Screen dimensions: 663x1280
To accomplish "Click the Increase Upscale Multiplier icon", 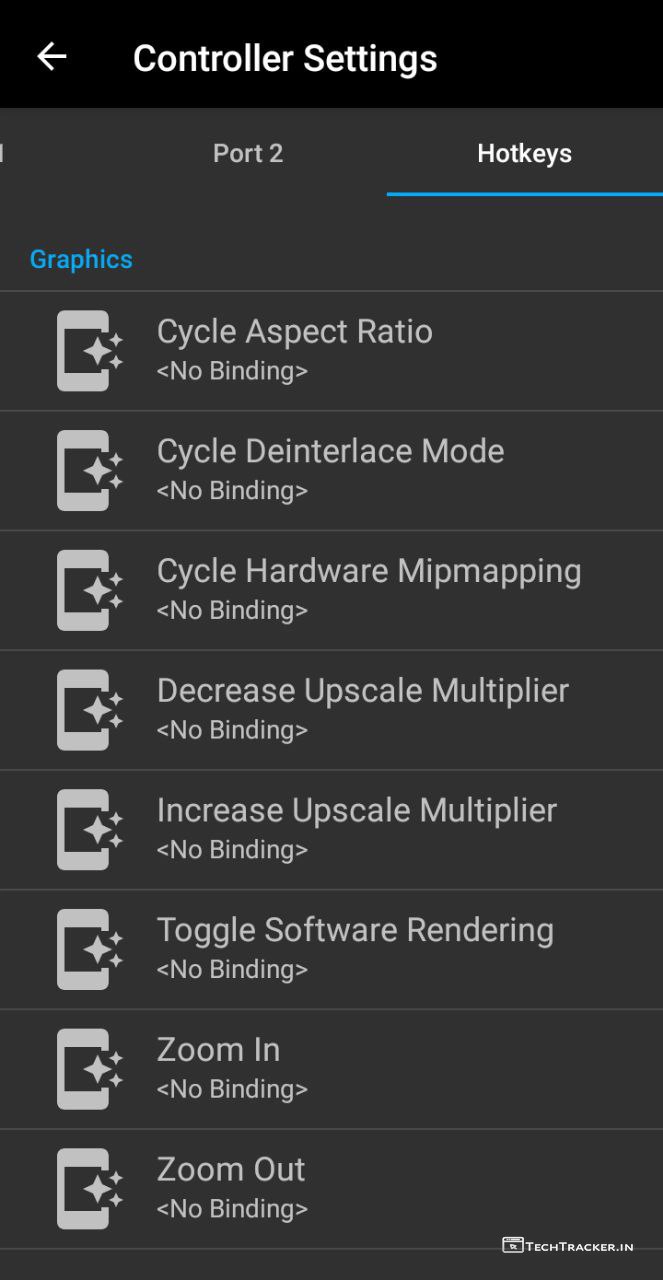I will 89,830.
